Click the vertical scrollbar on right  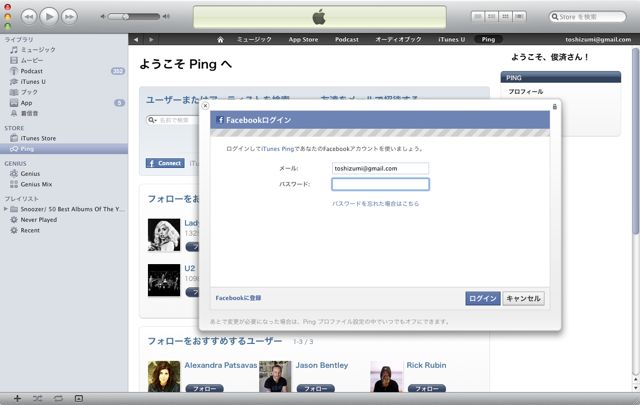636,141
